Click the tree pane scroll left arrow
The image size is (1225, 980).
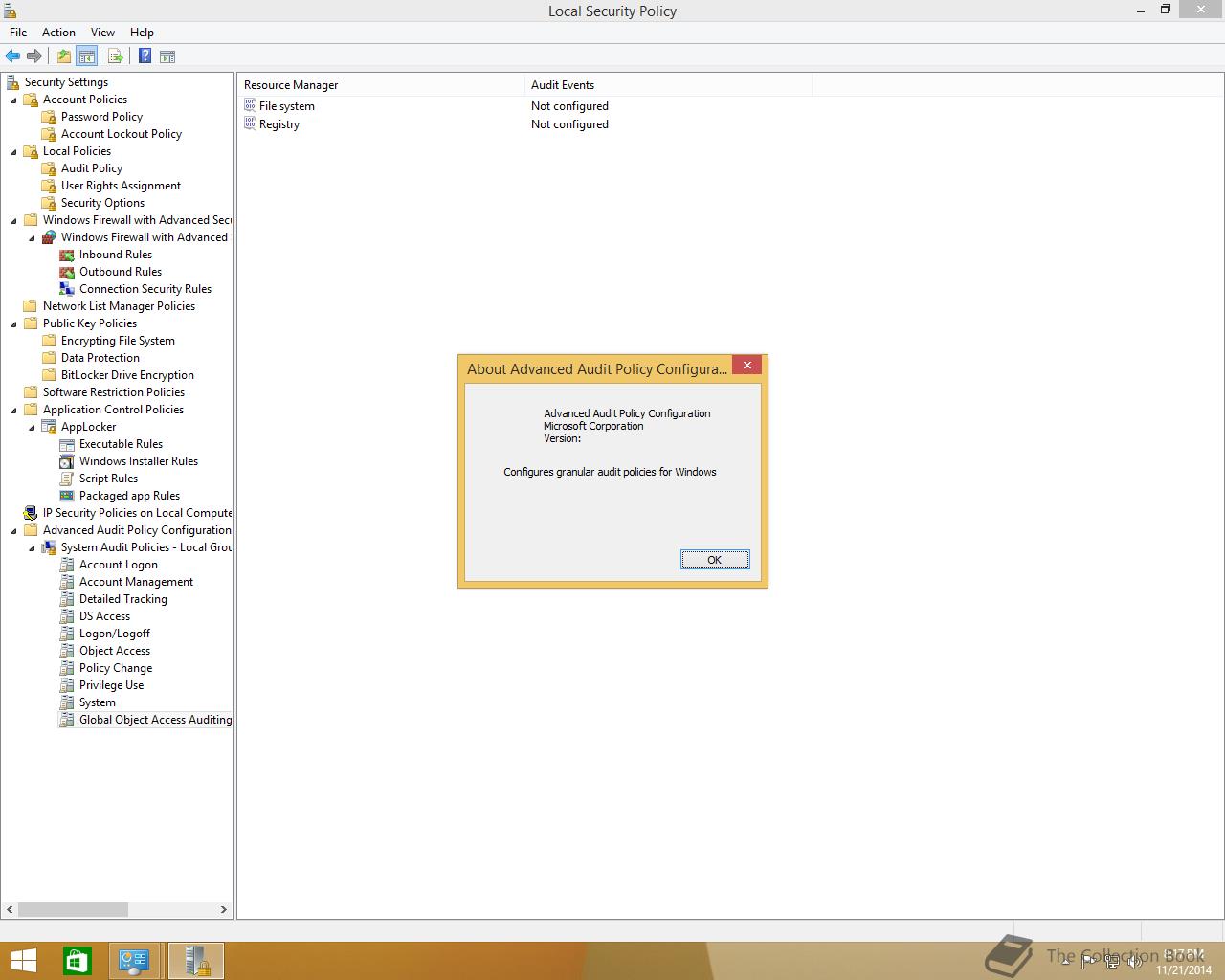click(11, 909)
